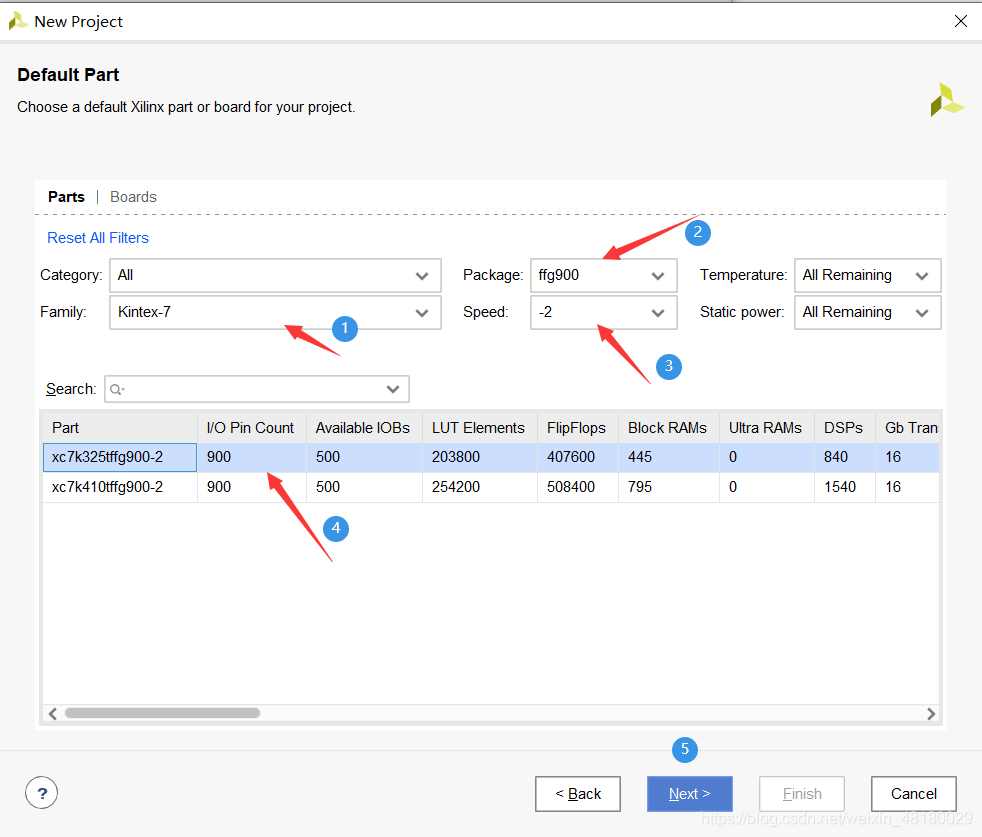Select part xc7k325tffg900-2 row
This screenshot has width=982, height=837.
point(491,457)
